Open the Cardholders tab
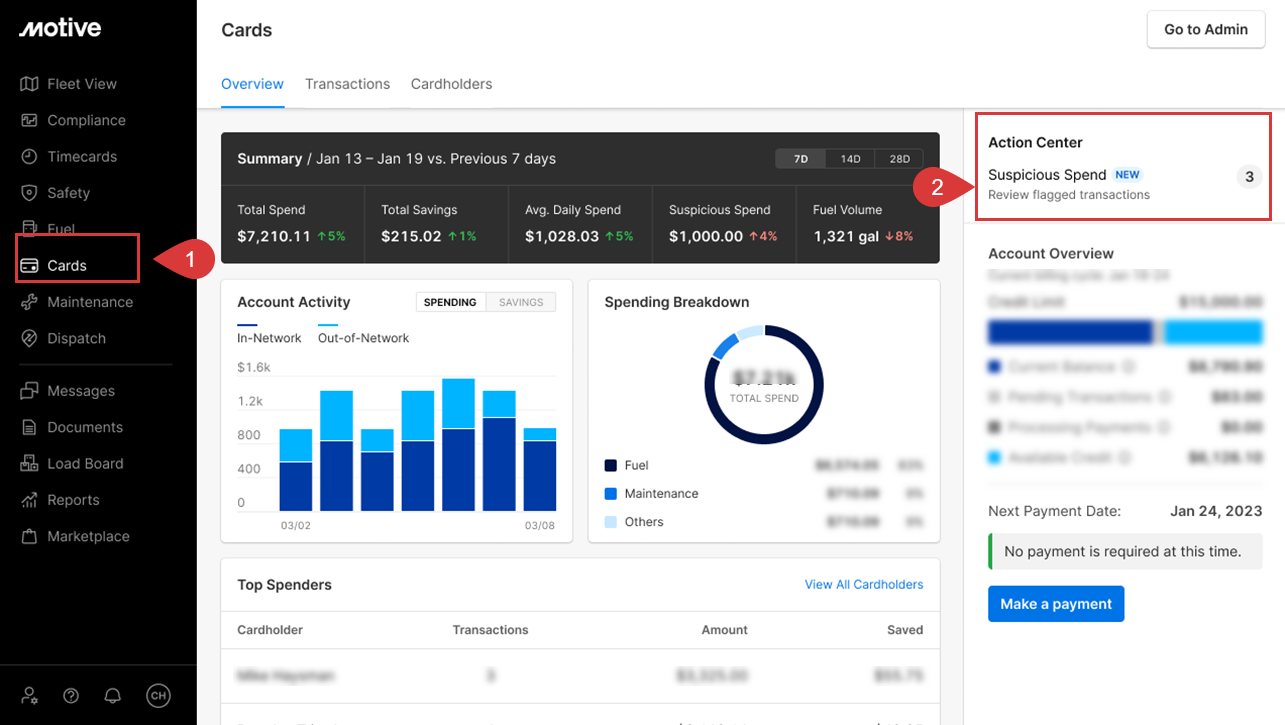This screenshot has height=725, width=1285. pyautogui.click(x=451, y=84)
